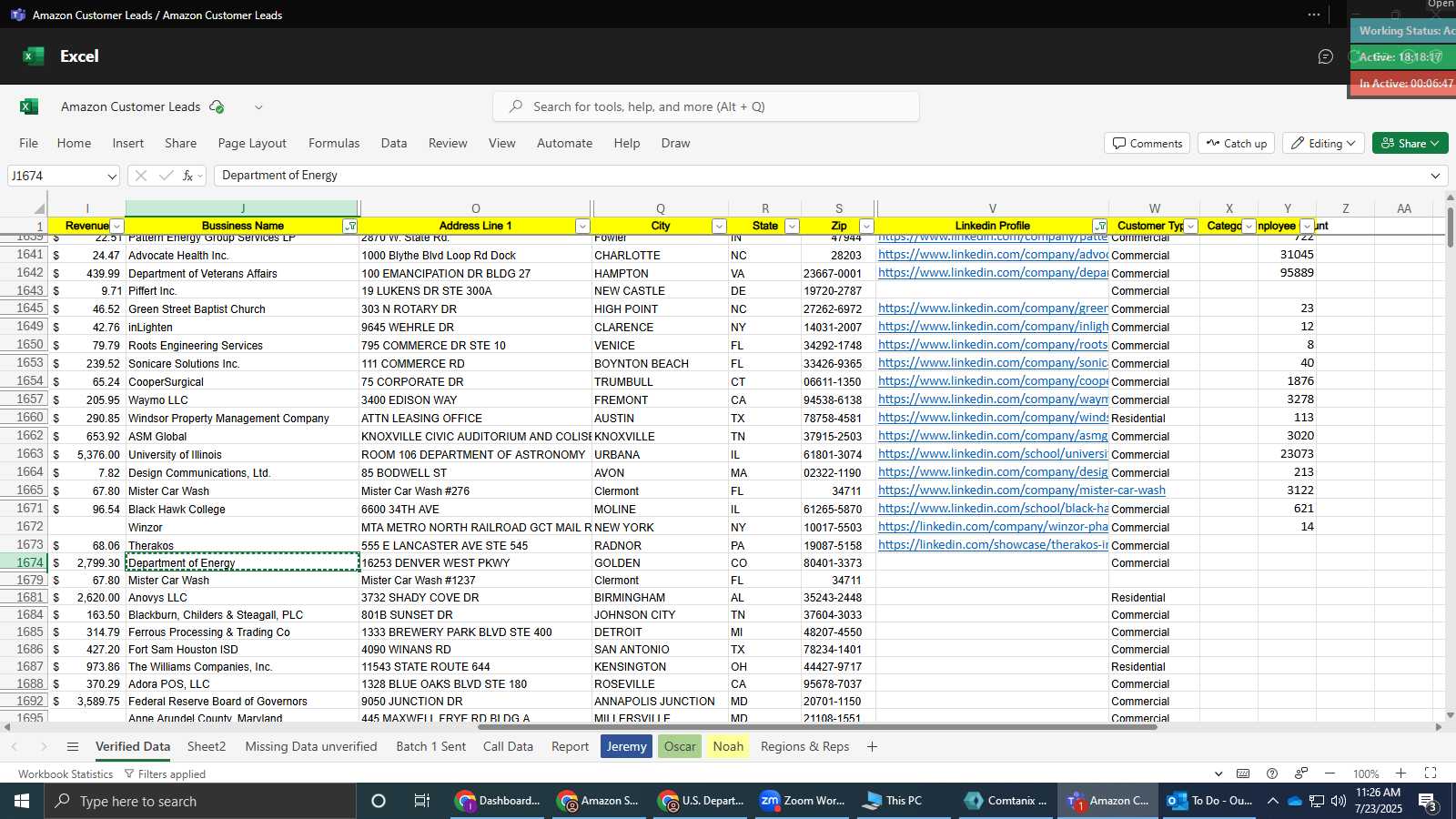Image resolution: width=1456 pixels, height=819 pixels.
Task: Open the Windows Start menu
Action: point(22,801)
